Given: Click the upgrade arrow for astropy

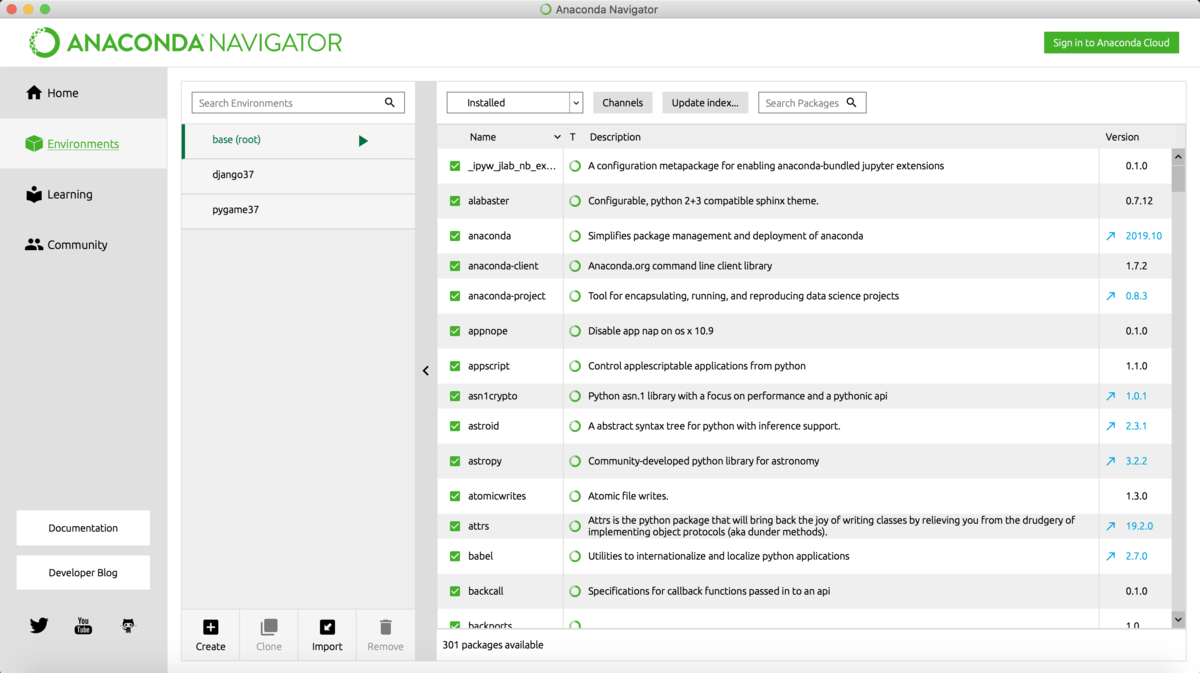Looking at the screenshot, I should coord(1110,461).
